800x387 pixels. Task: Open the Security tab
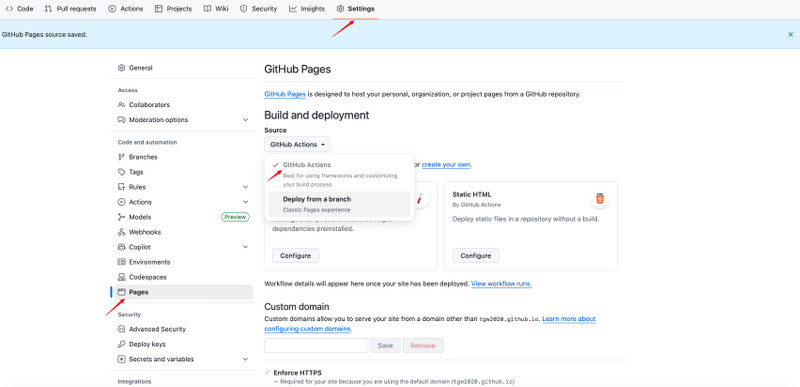pyautogui.click(x=258, y=9)
